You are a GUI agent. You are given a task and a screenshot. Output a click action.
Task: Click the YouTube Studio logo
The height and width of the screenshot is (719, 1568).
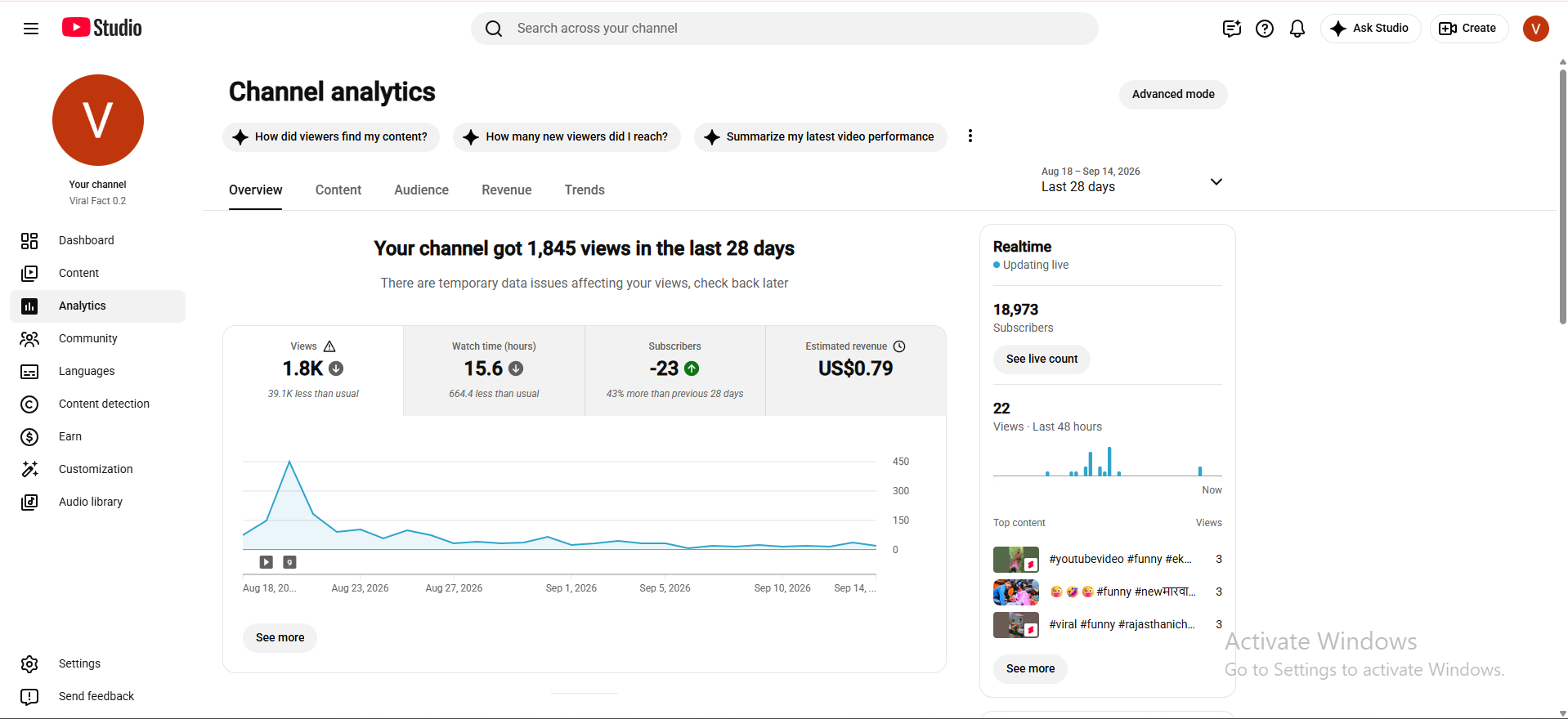[x=102, y=28]
